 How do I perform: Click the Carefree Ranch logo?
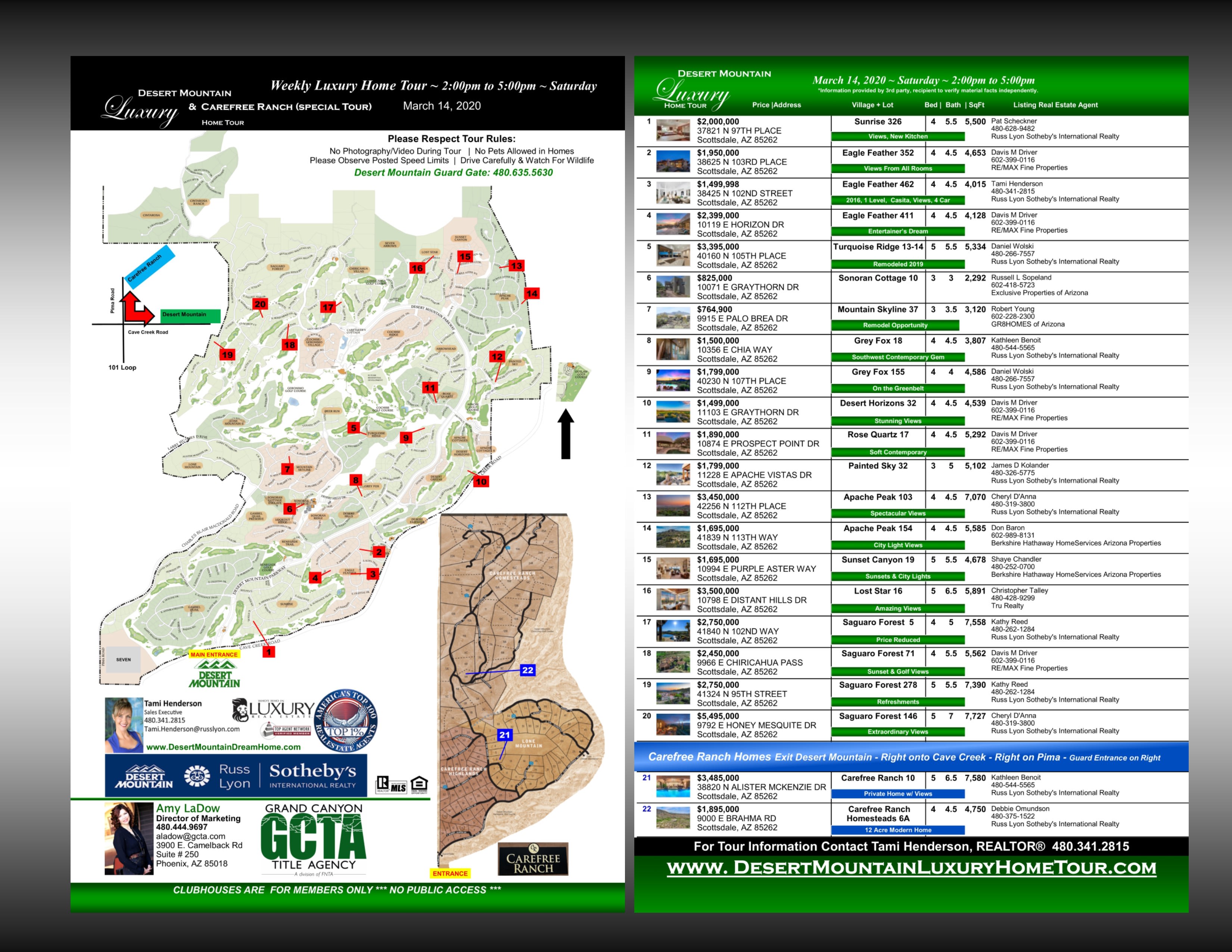pyautogui.click(x=533, y=859)
